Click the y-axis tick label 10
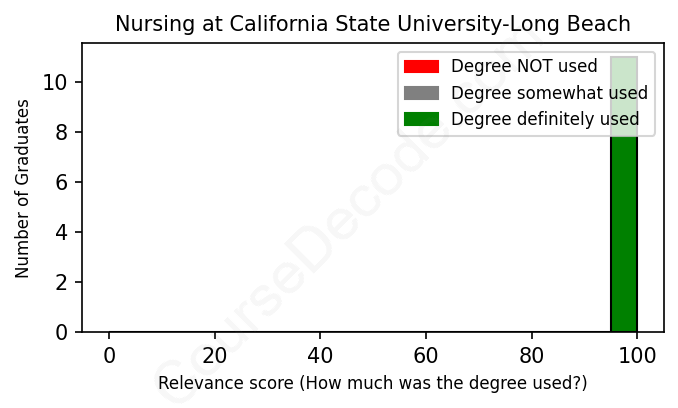The width and height of the screenshot is (678, 408). point(60,82)
